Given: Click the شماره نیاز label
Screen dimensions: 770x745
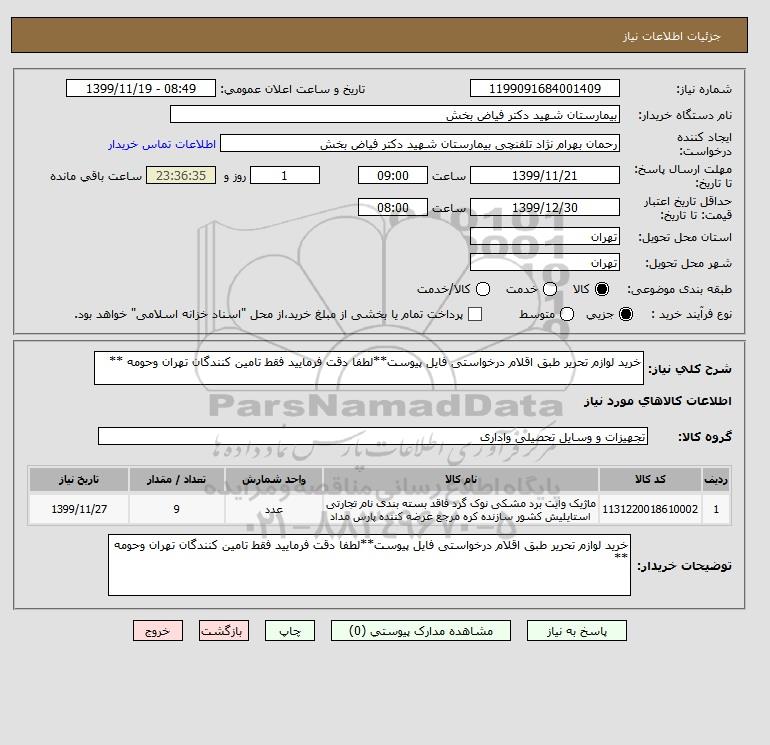Looking at the screenshot, I should pos(704,89).
